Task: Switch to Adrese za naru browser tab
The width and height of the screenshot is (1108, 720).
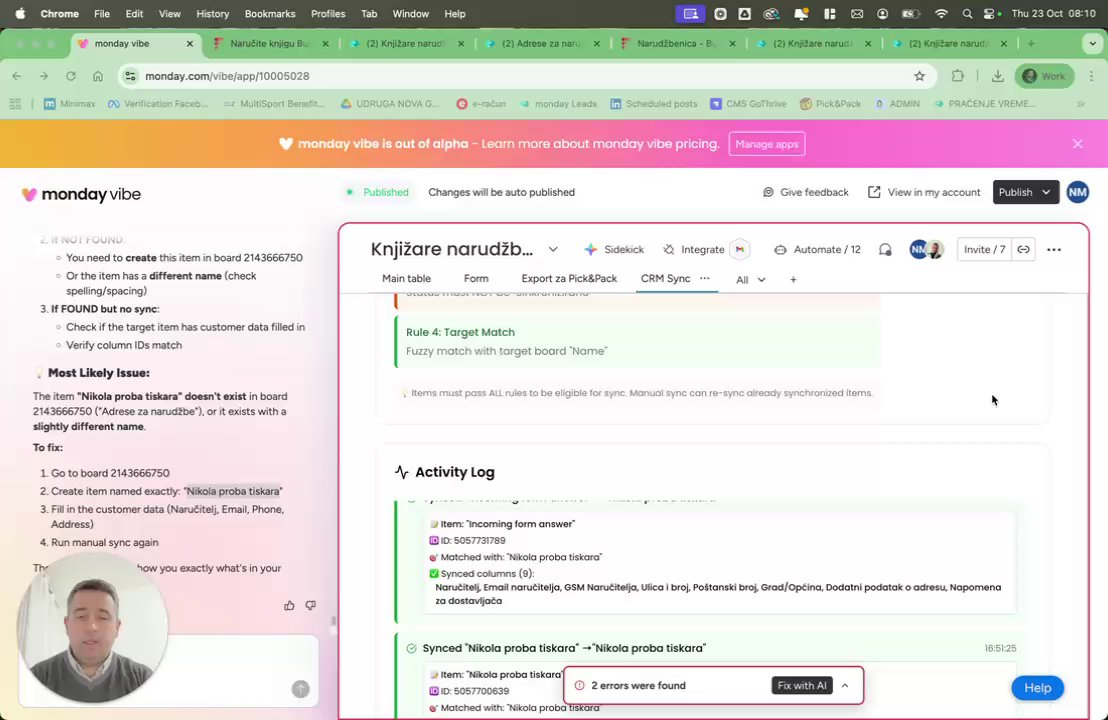Action: (x=543, y=44)
